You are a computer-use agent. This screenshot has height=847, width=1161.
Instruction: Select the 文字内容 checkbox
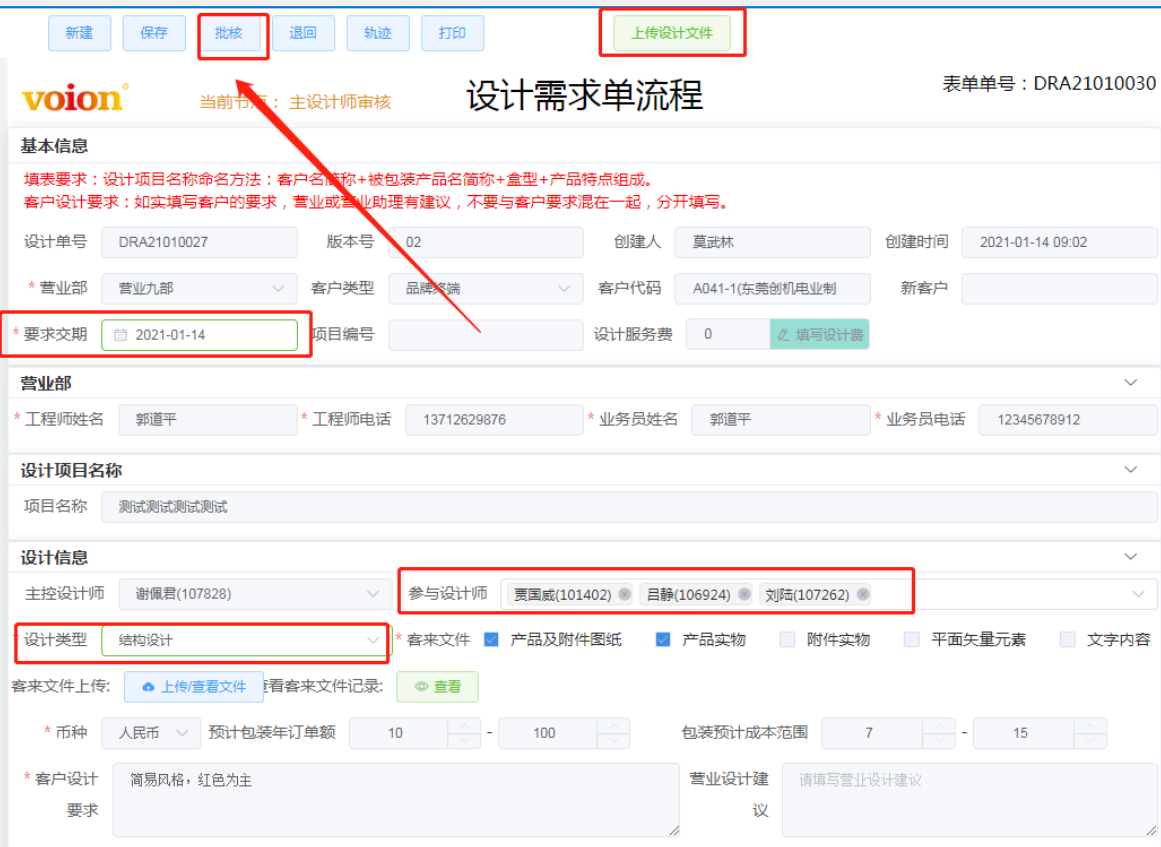(1067, 639)
